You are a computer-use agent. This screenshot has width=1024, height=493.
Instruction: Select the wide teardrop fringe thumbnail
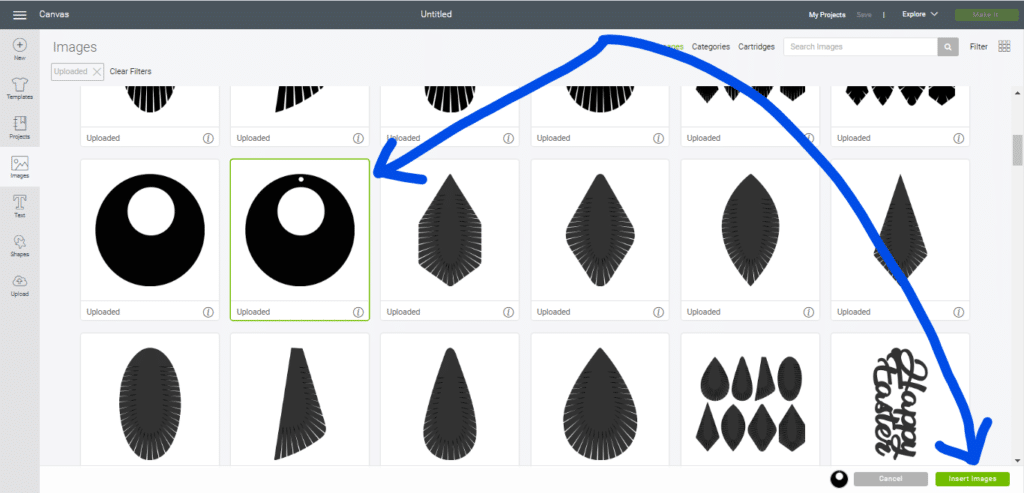[600, 400]
